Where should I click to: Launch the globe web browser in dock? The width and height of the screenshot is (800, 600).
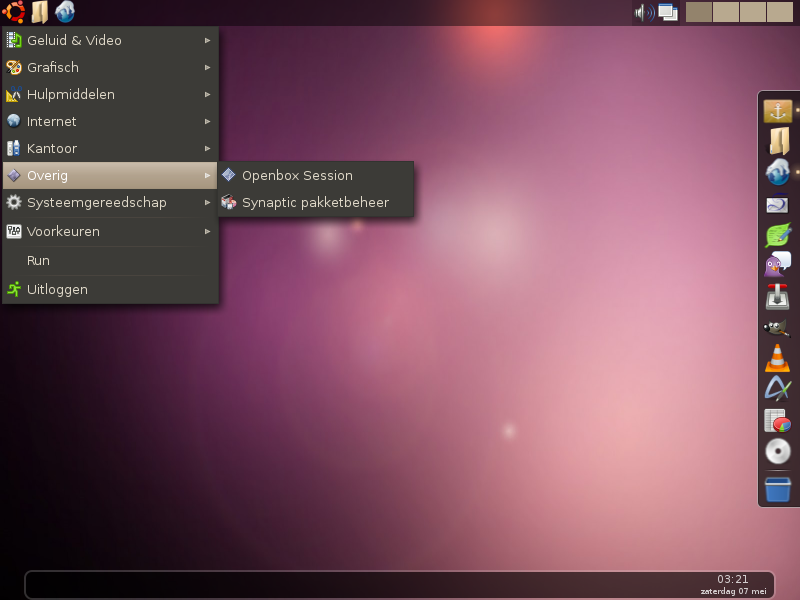(778, 172)
